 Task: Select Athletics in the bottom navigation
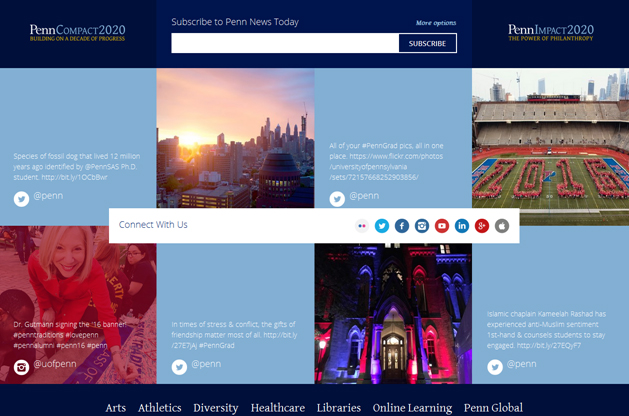point(160,408)
